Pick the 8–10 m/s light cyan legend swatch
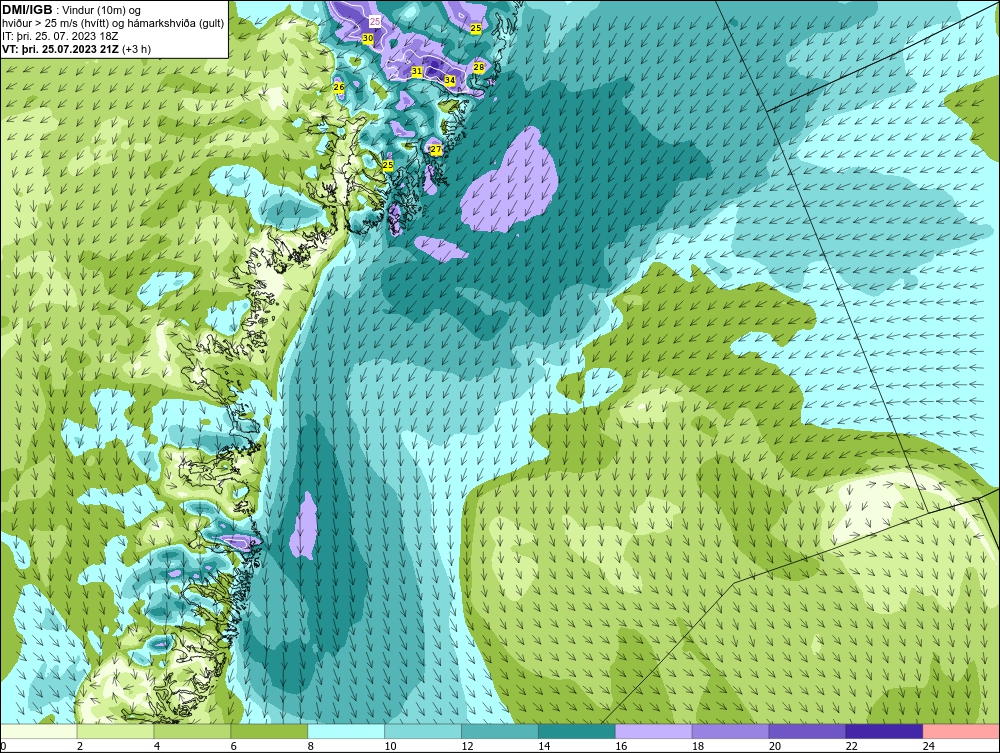This screenshot has height=753, width=1000. pos(346,731)
